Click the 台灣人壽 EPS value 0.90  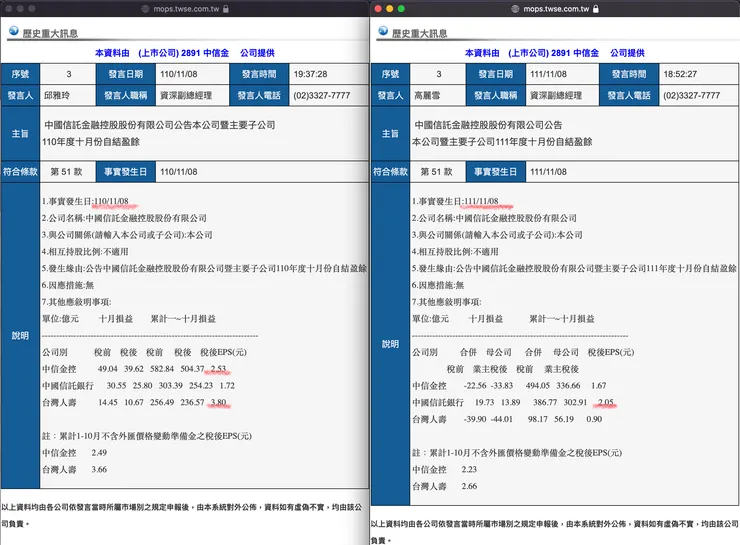[x=594, y=419]
